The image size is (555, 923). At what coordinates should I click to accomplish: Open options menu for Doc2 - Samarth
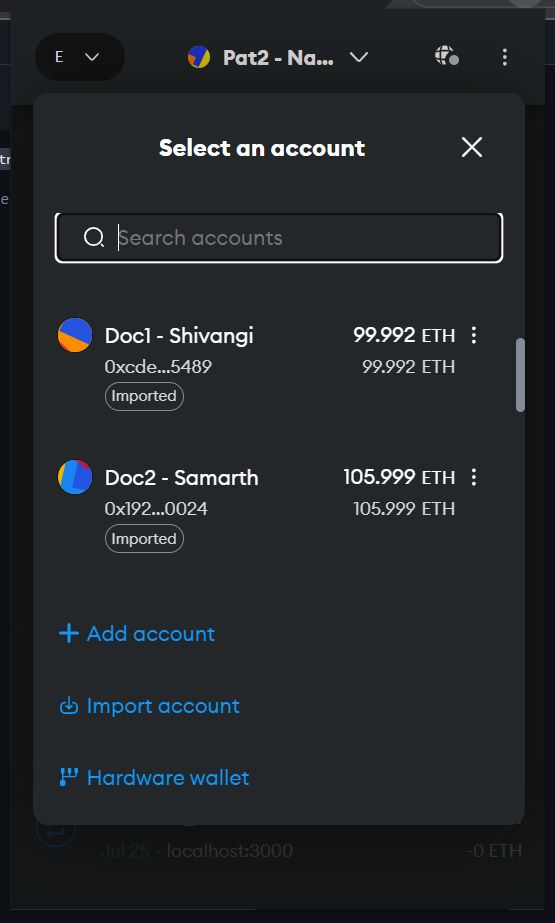(x=474, y=477)
